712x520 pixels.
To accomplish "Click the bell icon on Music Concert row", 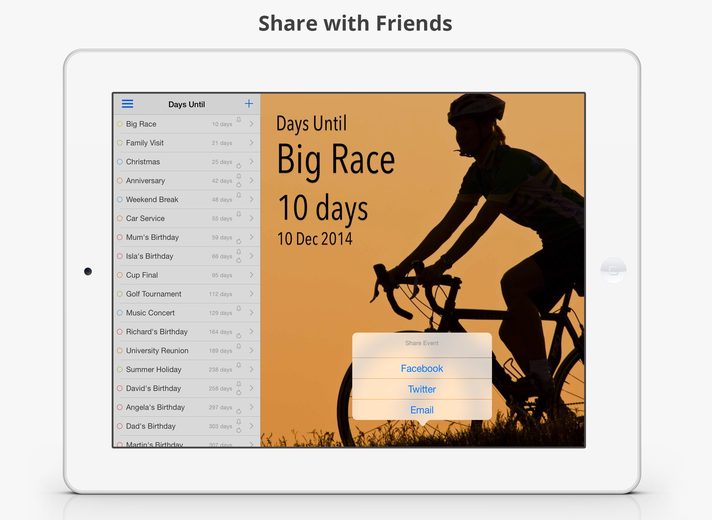I will click(239, 309).
